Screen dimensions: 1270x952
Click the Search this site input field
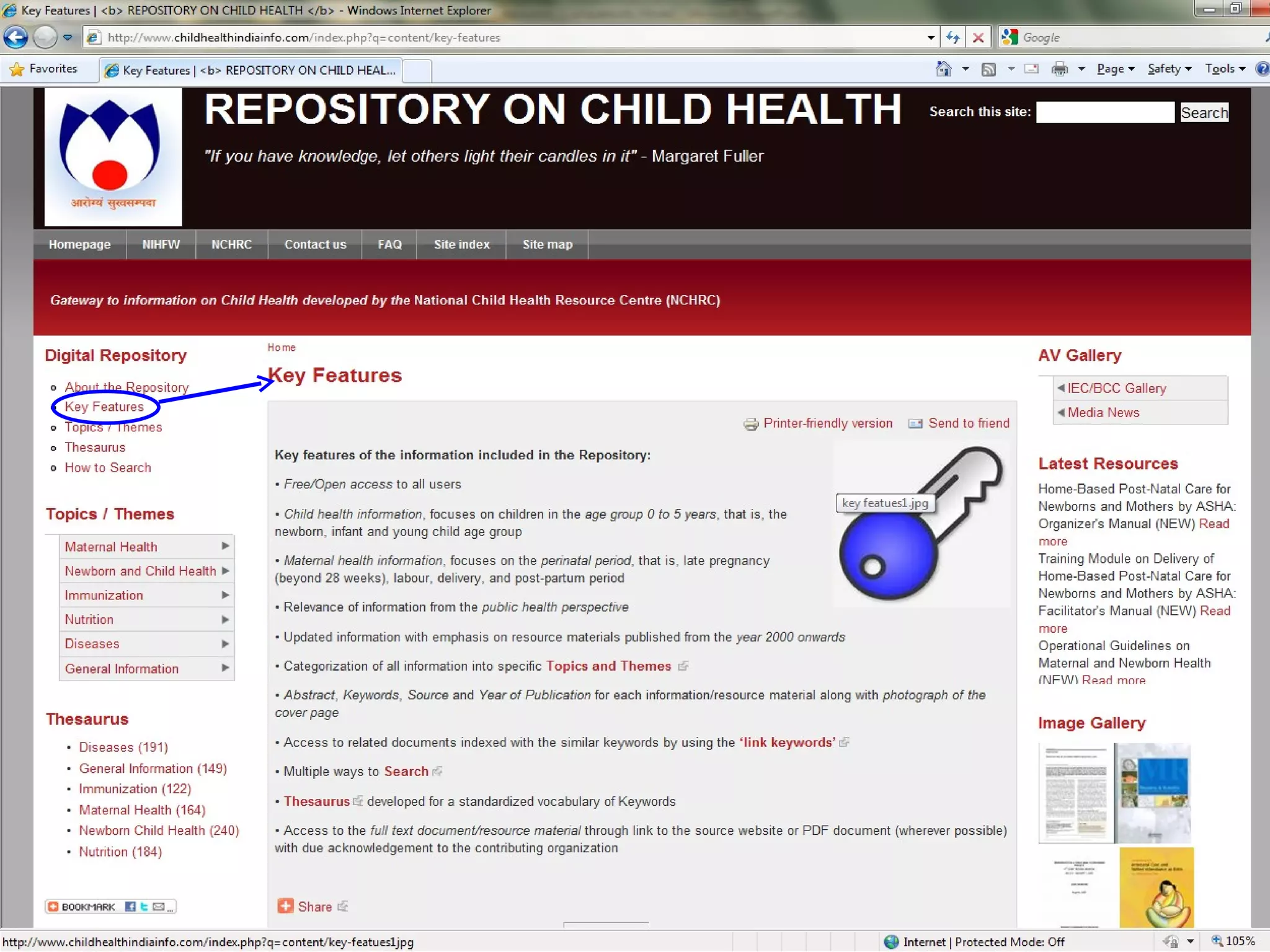(x=1105, y=112)
